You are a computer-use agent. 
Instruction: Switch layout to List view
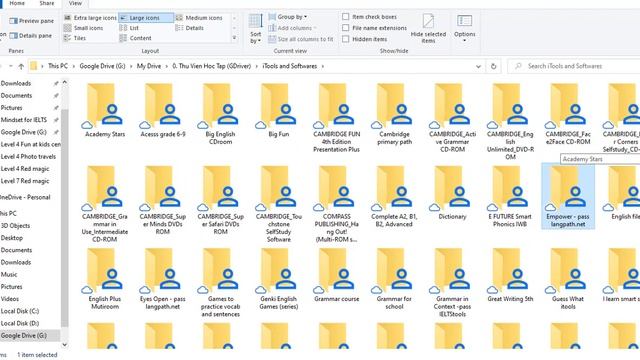[129, 28]
